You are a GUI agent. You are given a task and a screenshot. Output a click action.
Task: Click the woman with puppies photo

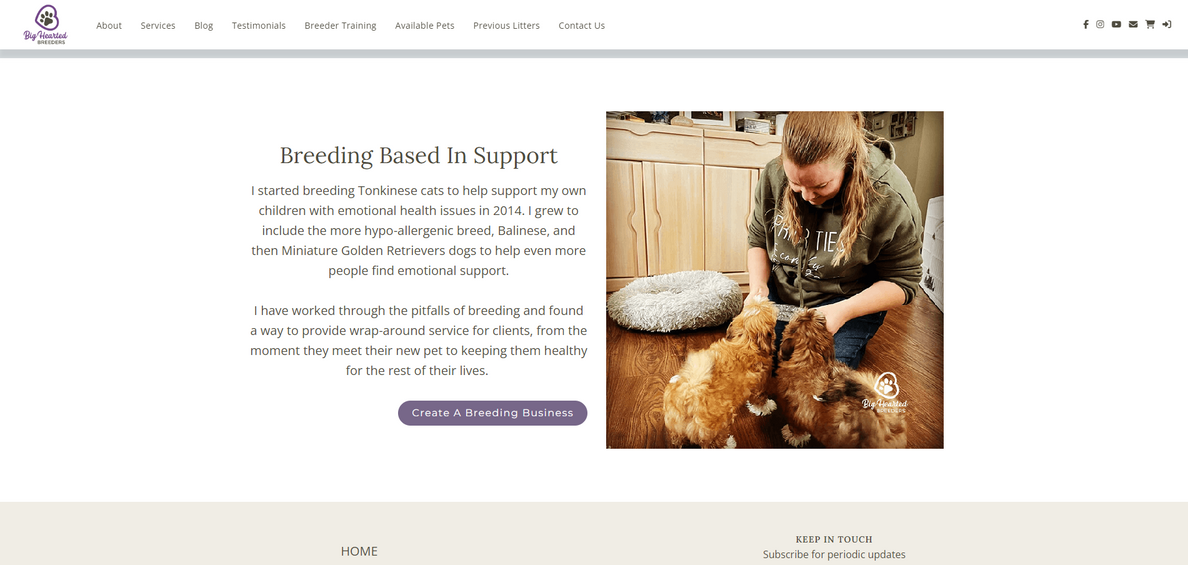pyautogui.click(x=774, y=279)
